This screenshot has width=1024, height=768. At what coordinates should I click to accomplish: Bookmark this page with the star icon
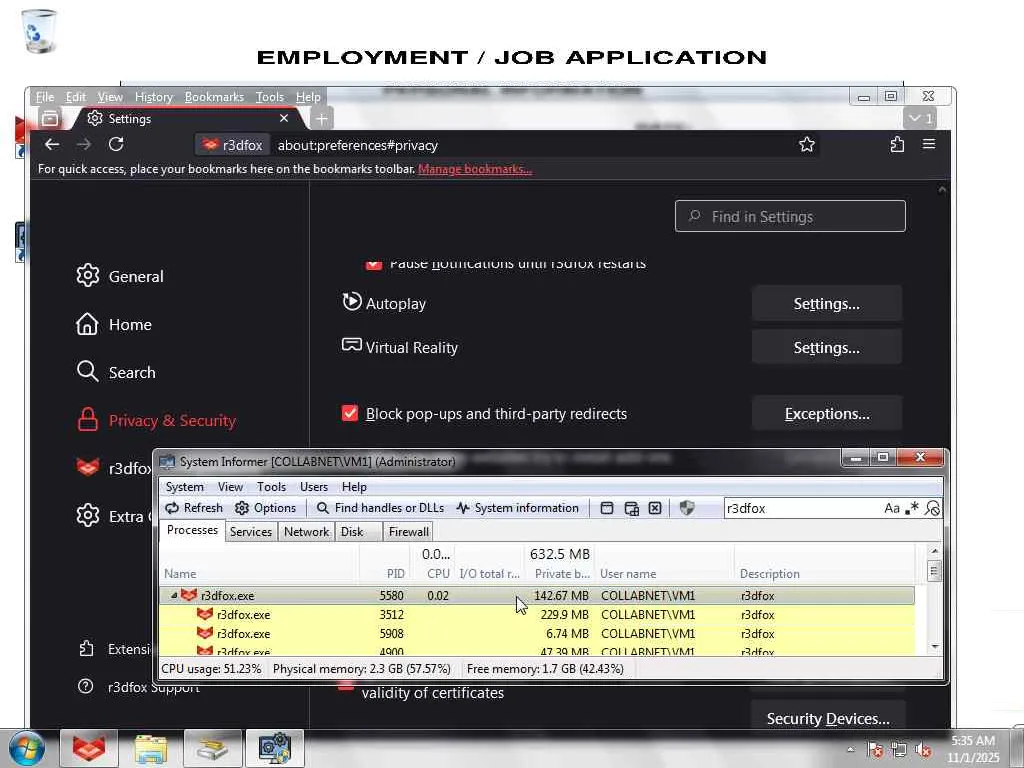pyautogui.click(x=807, y=144)
